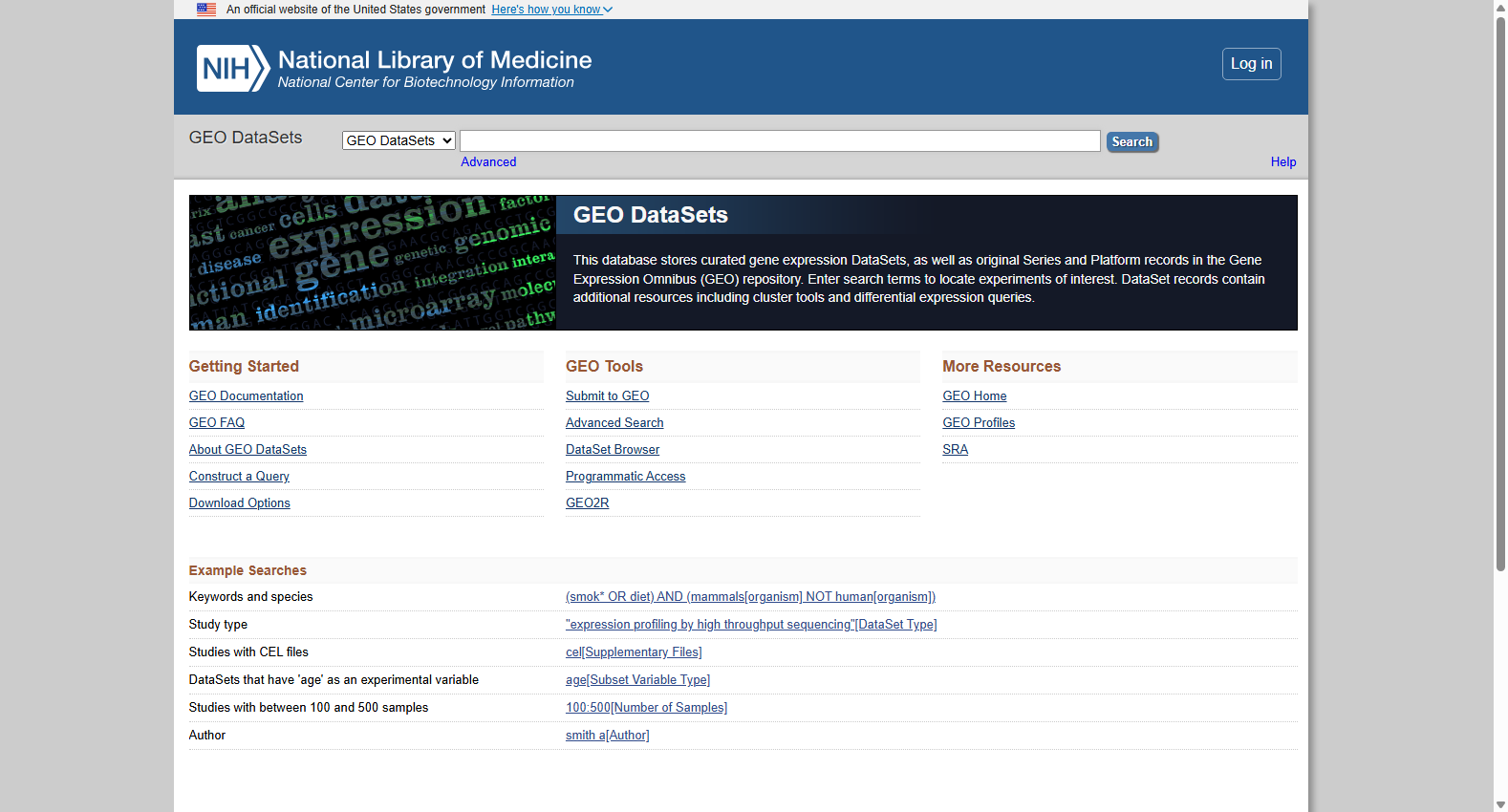Run the smok* OR diet example search

click(x=750, y=597)
